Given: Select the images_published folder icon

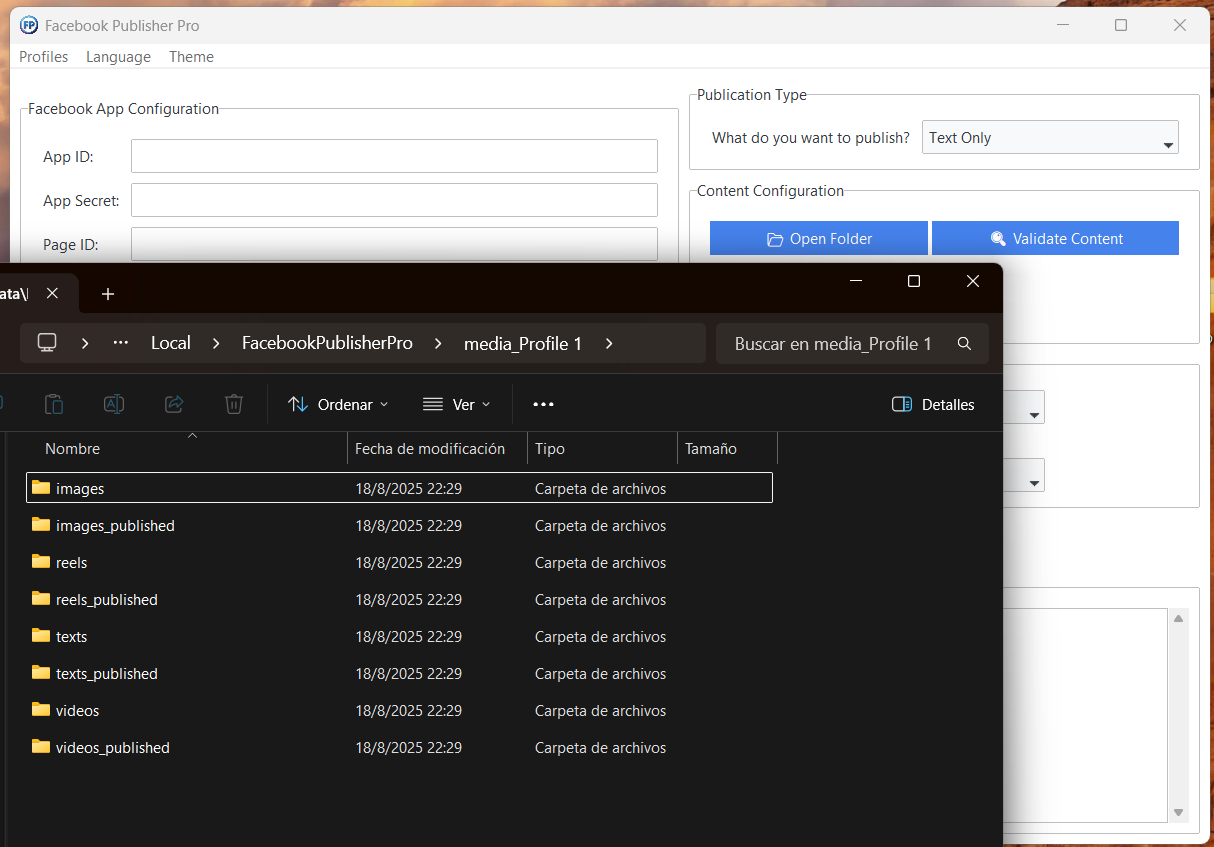Looking at the screenshot, I should click(41, 525).
